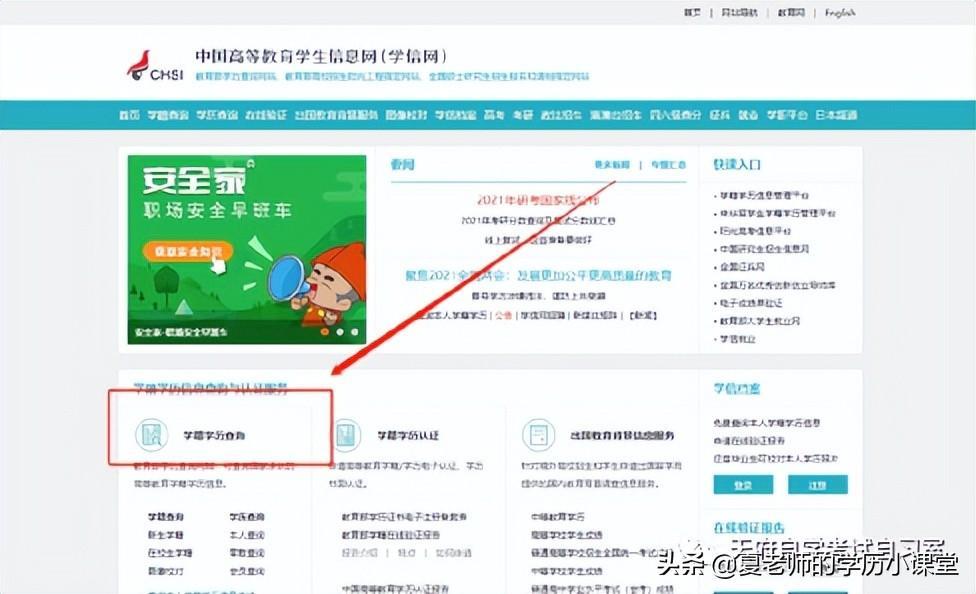Open 图像校对 in the navigation bar

point(406,115)
